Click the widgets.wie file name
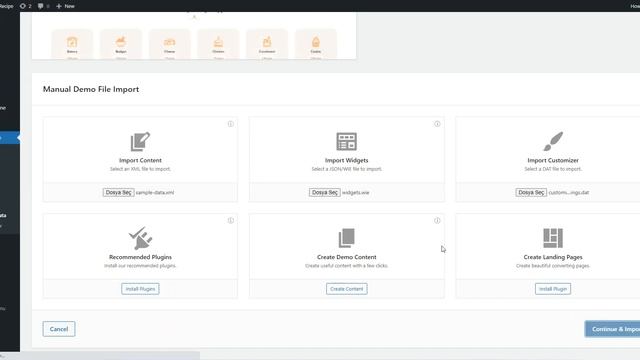 coord(356,192)
